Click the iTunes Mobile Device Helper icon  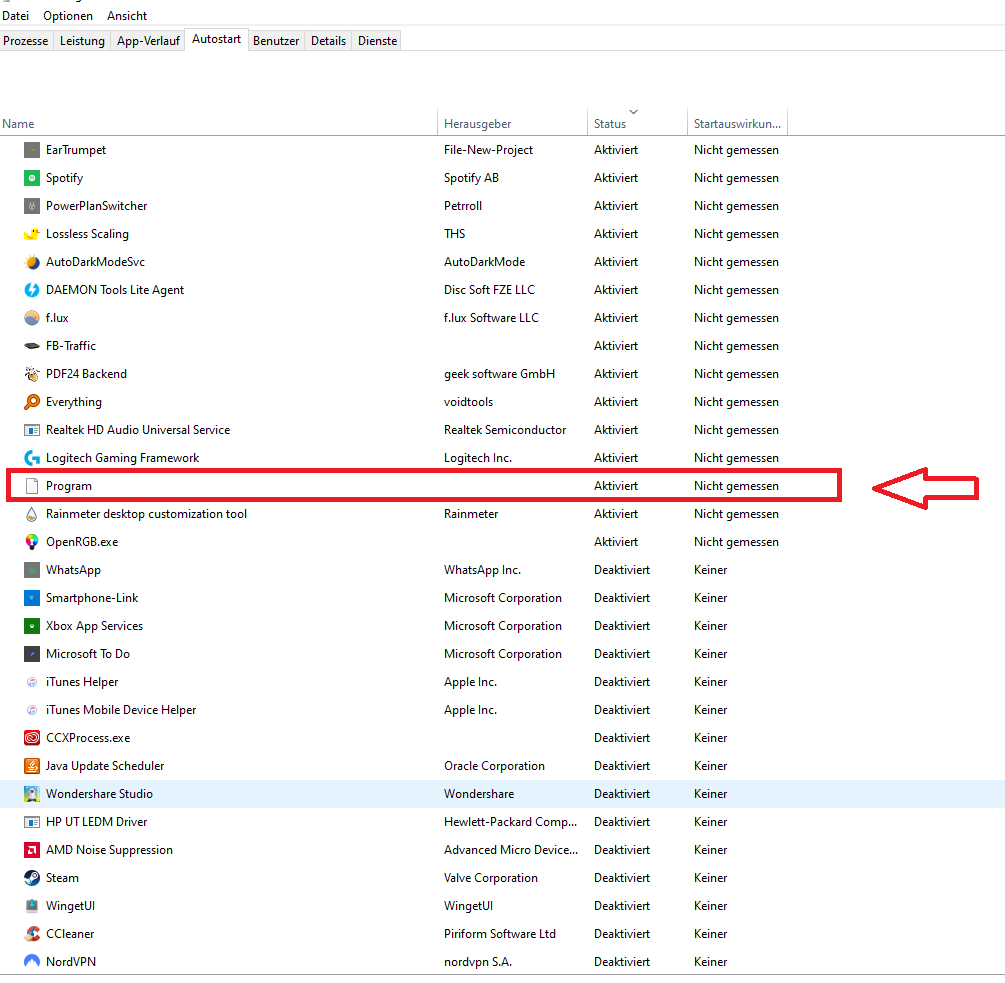pyautogui.click(x=31, y=710)
